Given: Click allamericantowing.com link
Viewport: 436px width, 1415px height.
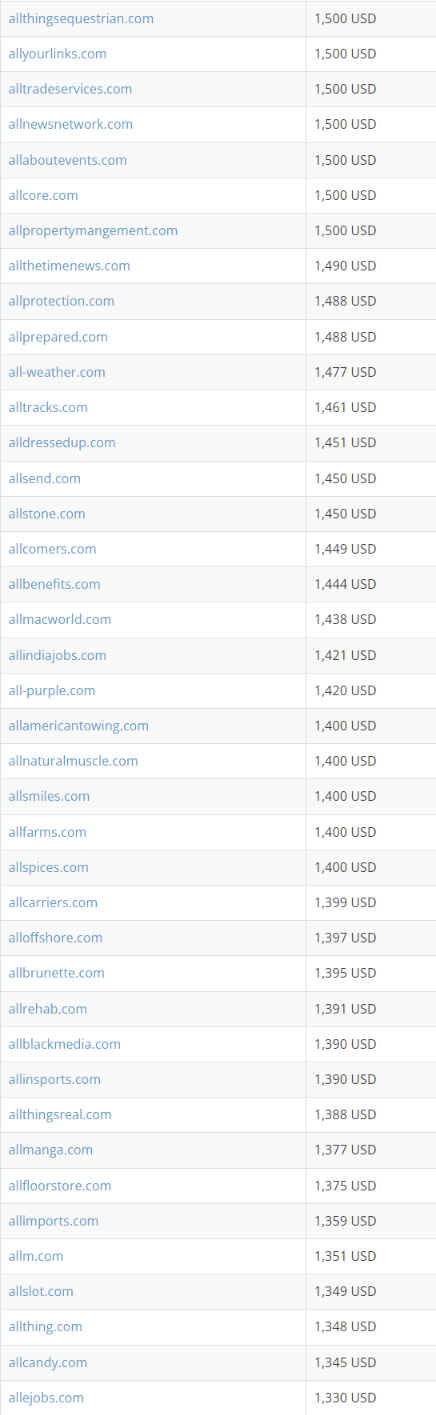Looking at the screenshot, I should 78,725.
